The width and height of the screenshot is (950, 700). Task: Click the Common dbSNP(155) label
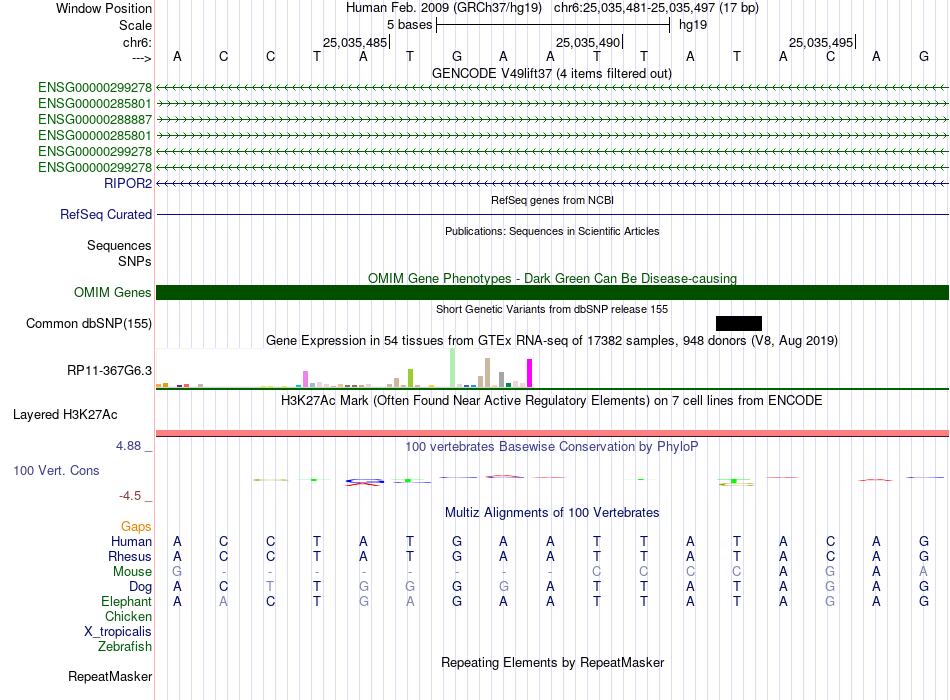pyautogui.click(x=88, y=324)
